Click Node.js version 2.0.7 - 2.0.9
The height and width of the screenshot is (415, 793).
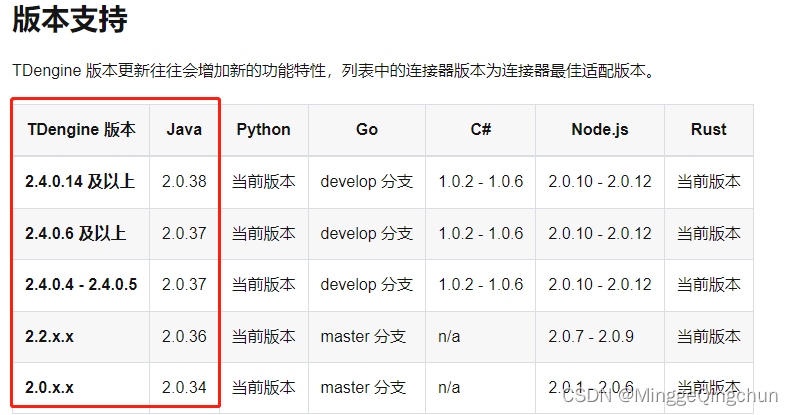tap(591, 336)
